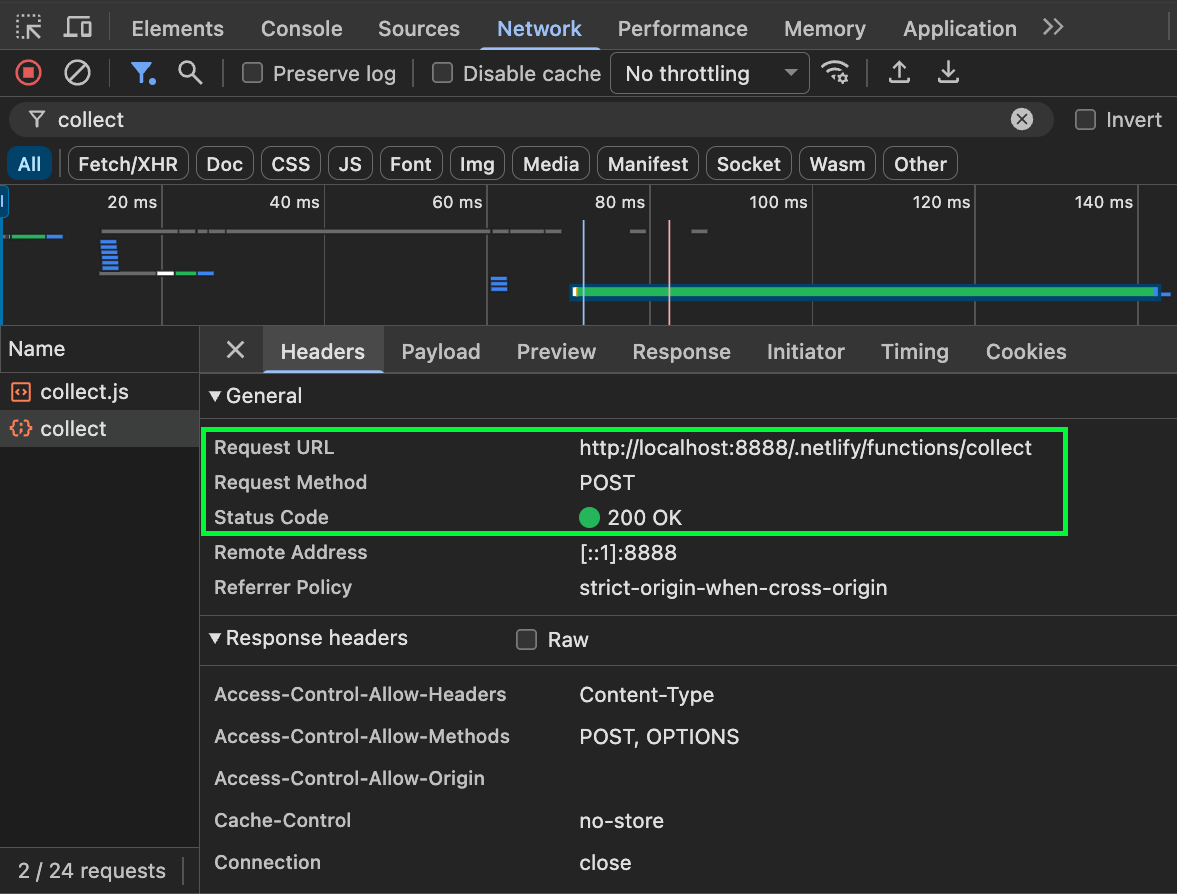This screenshot has width=1177, height=894.
Task: Filter by JS requests
Action: coord(350,164)
